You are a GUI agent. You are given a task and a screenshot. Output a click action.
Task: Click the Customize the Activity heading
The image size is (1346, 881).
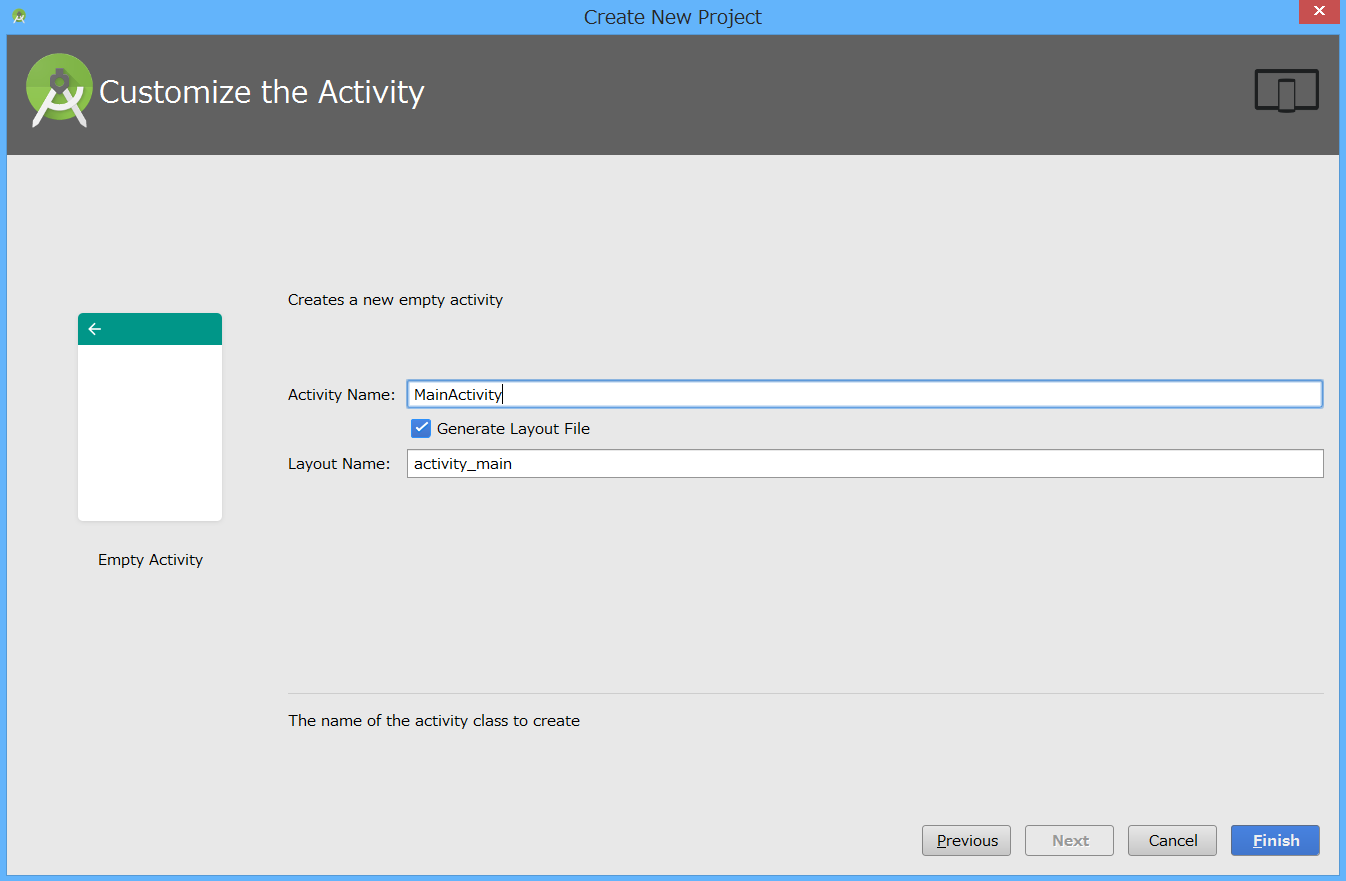pyautogui.click(x=262, y=92)
